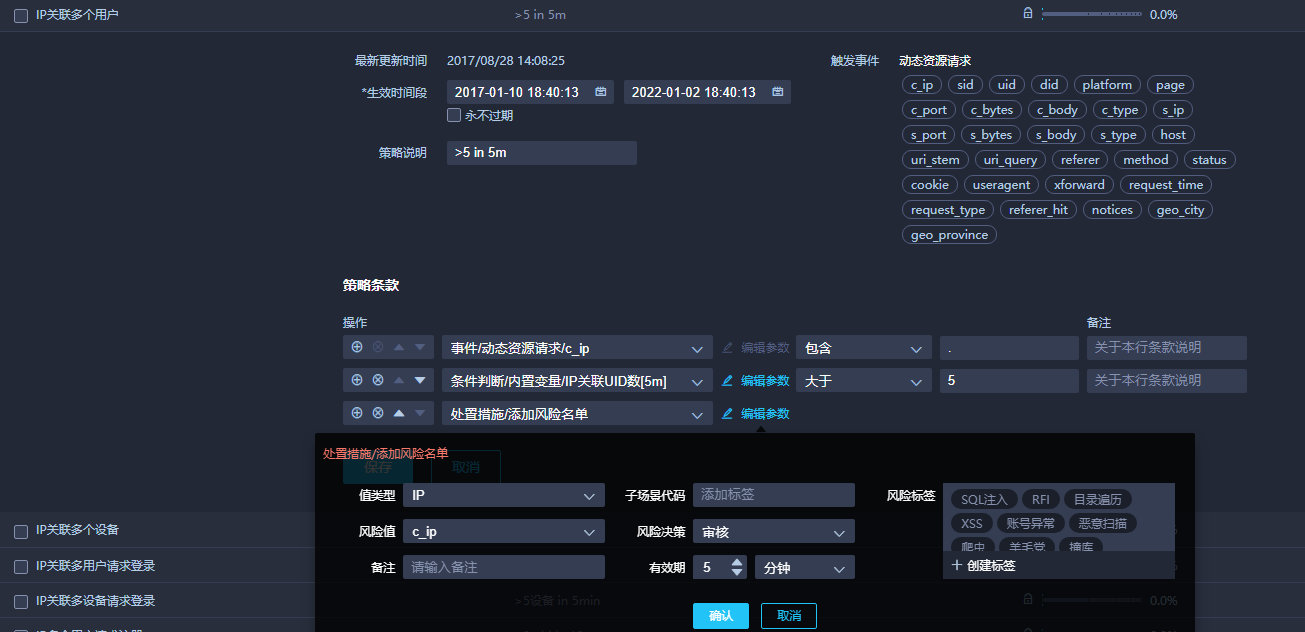Screen dimensions: 1305x632
Task: Click the value field containing 5 in the 大于 row
Action: (1009, 381)
